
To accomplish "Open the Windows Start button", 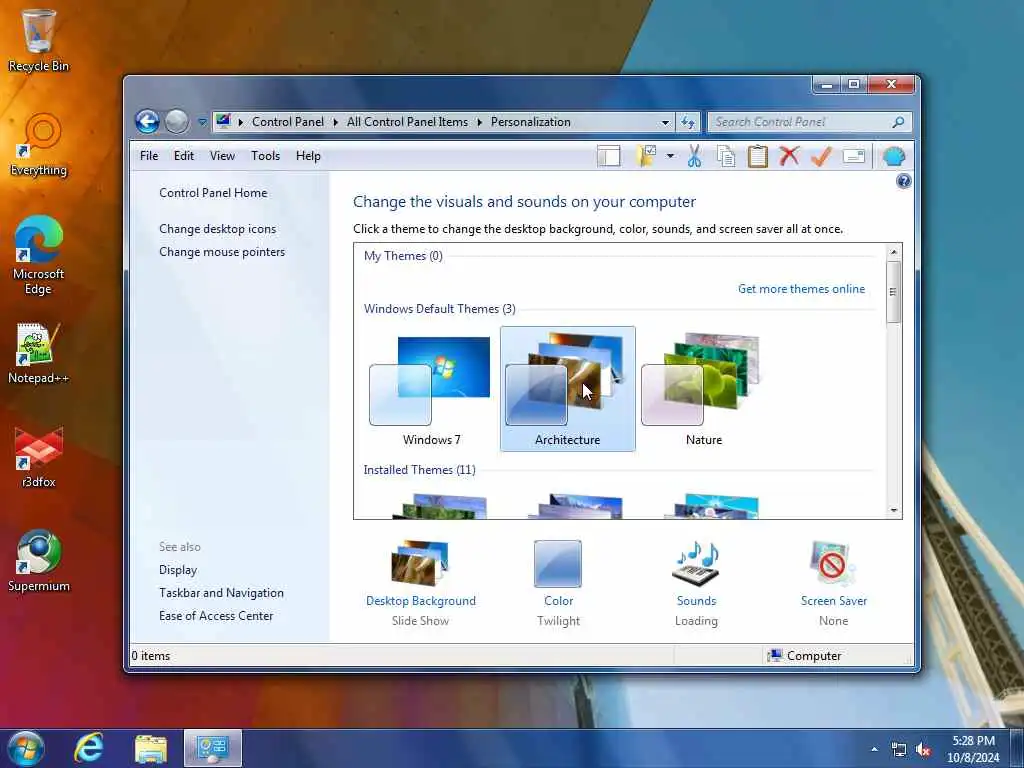I will click(x=26, y=748).
